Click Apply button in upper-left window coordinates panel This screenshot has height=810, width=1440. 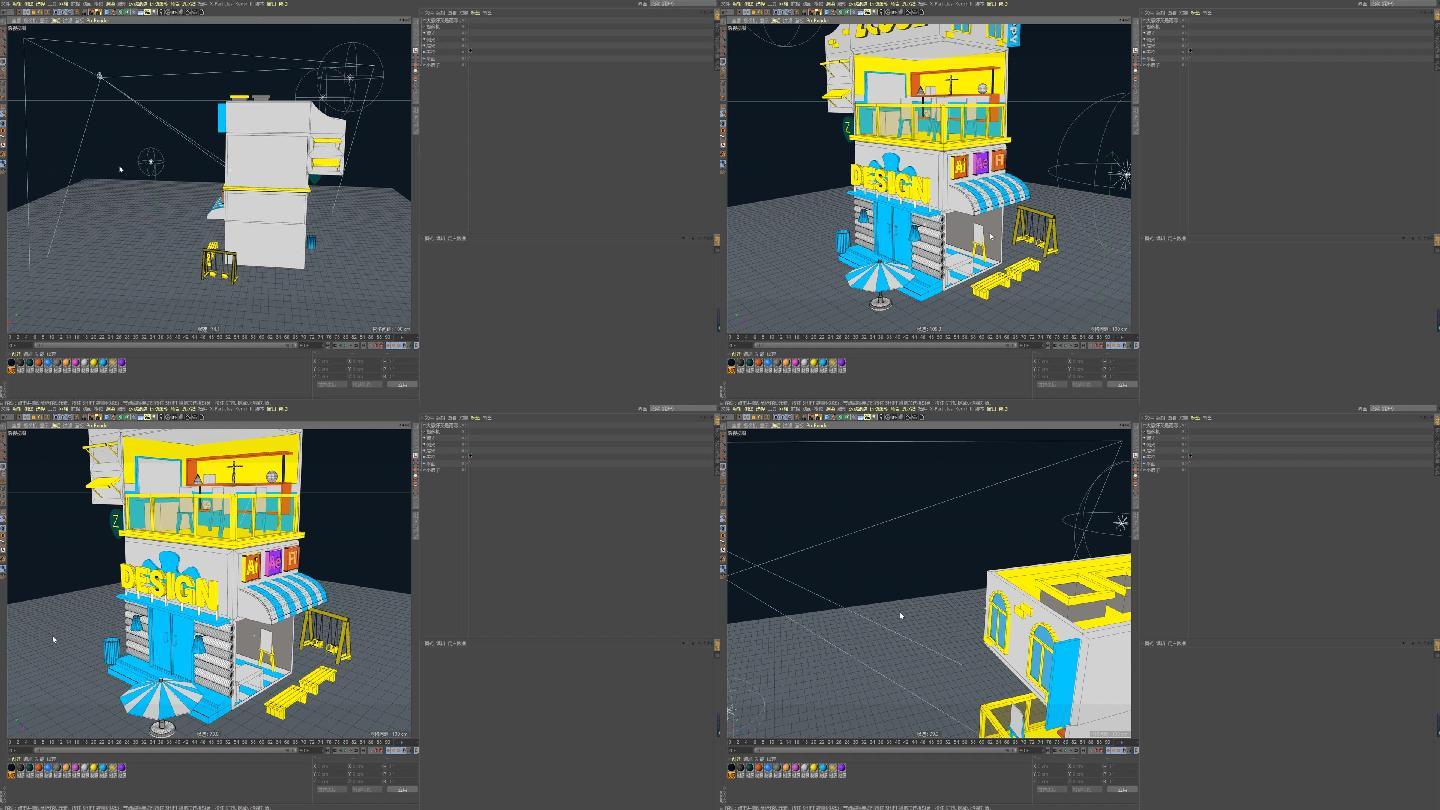tap(402, 384)
